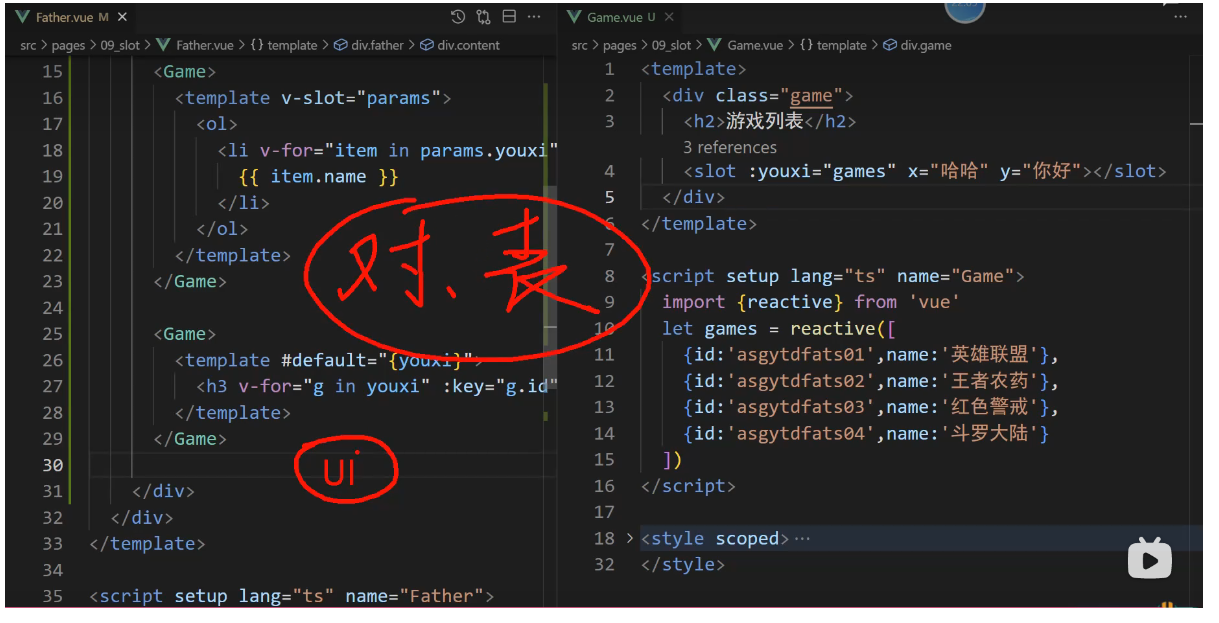Screen dimensions: 1219x623
Task: Click line number 16 in Father.vue gutter
Action: coord(52,98)
